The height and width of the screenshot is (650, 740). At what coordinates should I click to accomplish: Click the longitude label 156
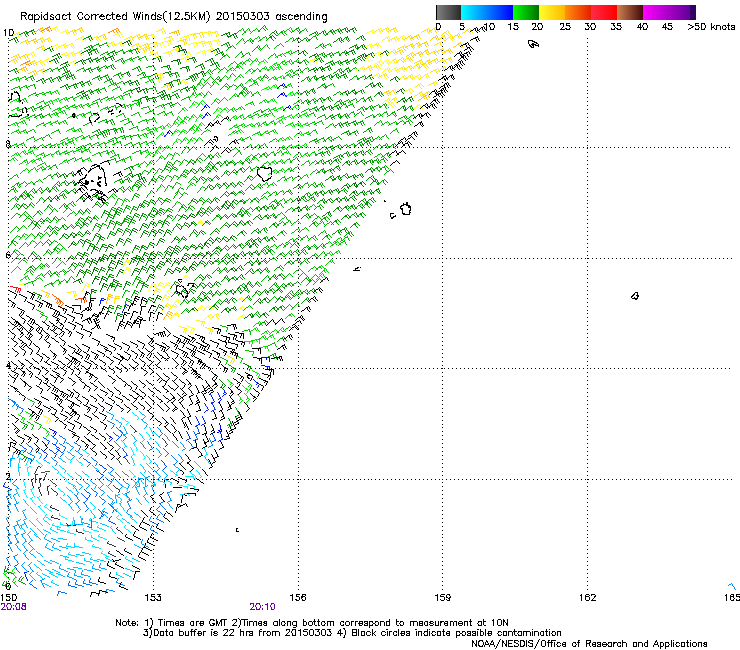[298, 598]
